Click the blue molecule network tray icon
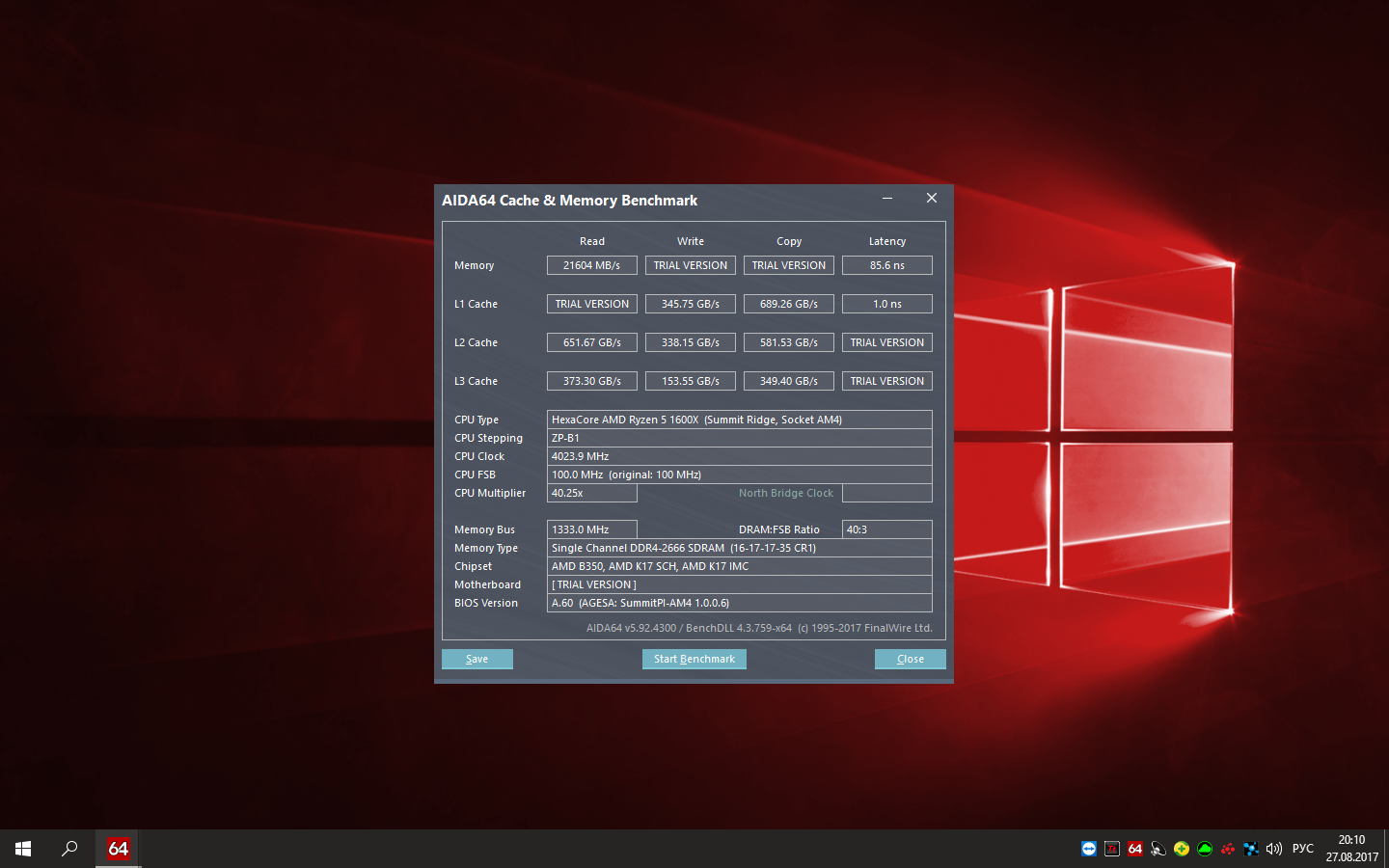Viewport: 1389px width, 868px height. [1251, 849]
